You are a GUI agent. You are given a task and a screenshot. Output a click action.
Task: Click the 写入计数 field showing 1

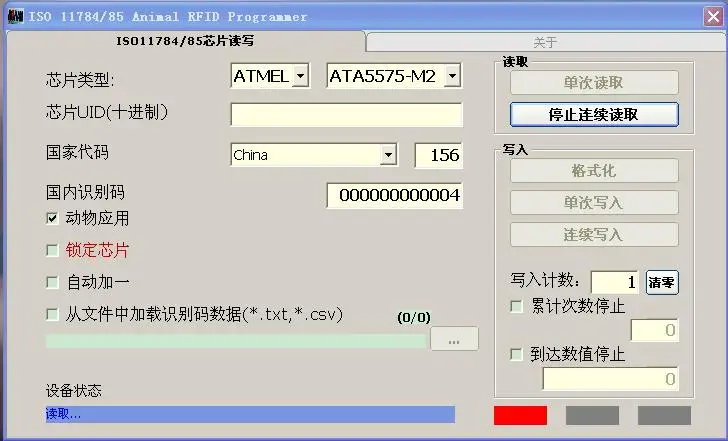614,282
